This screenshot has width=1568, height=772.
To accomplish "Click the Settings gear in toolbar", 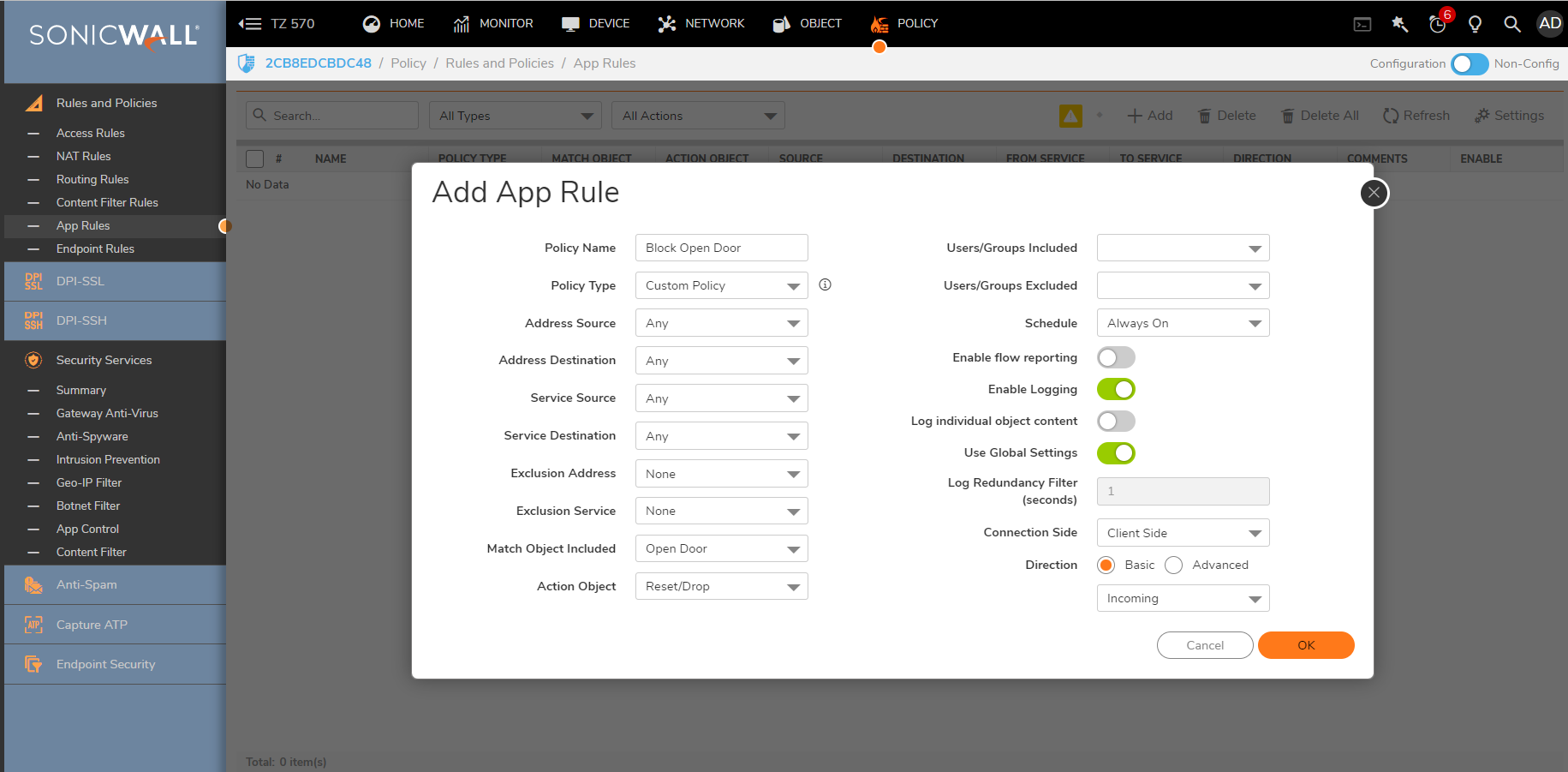I will 1482,116.
